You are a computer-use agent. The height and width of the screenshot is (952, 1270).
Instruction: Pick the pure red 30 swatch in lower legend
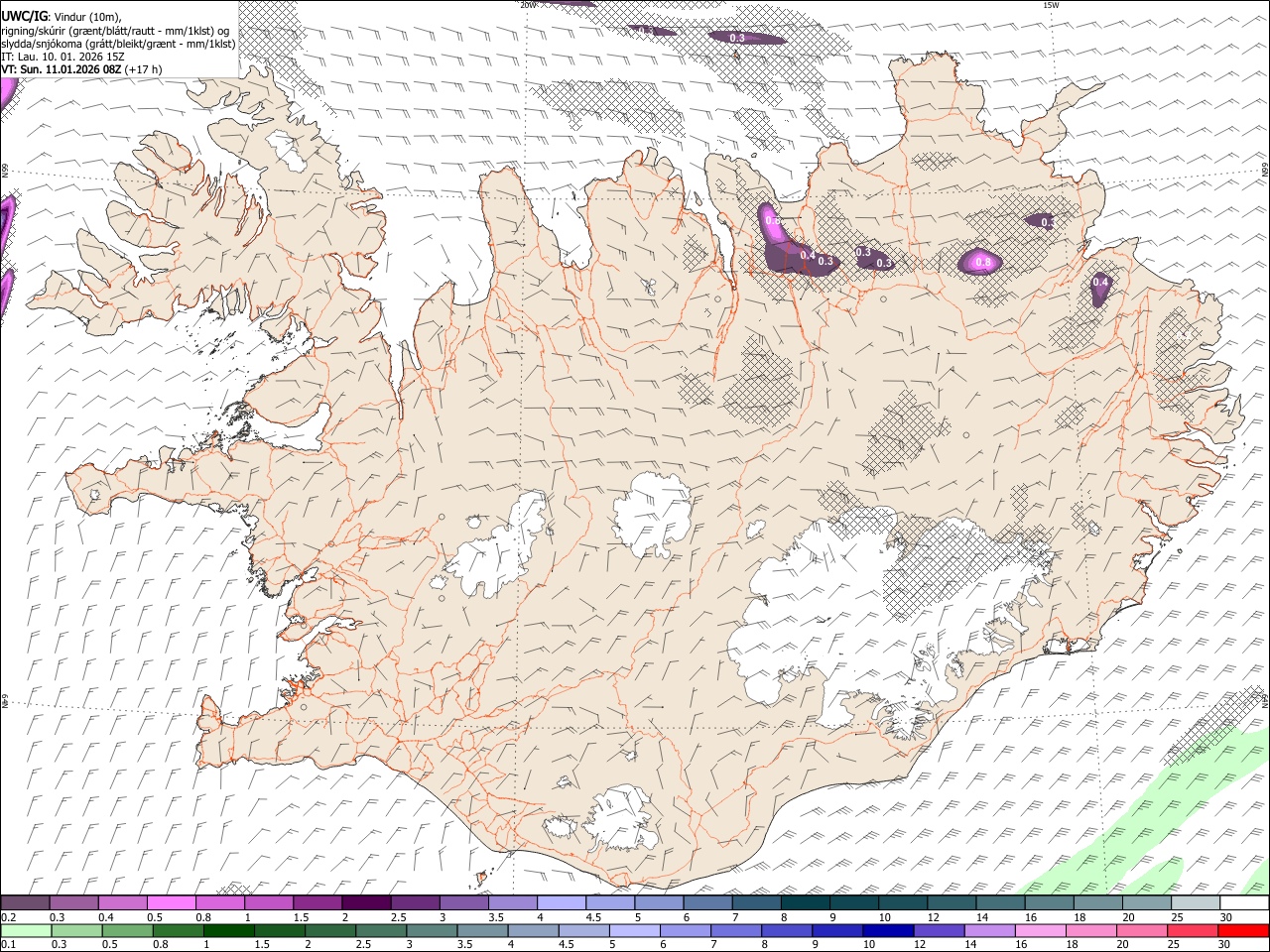pos(1242,930)
